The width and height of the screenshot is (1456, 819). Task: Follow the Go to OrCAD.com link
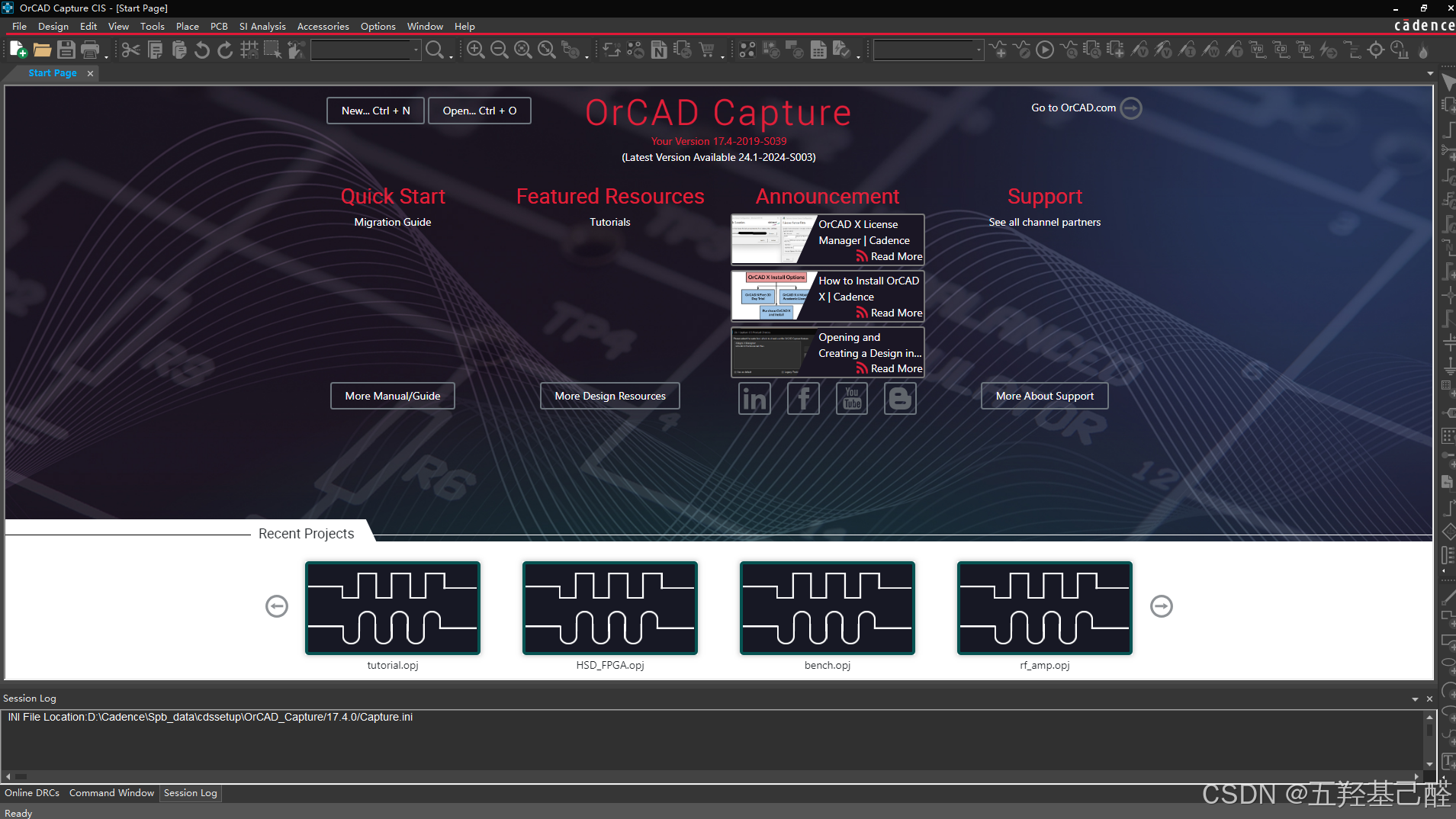coord(1085,108)
